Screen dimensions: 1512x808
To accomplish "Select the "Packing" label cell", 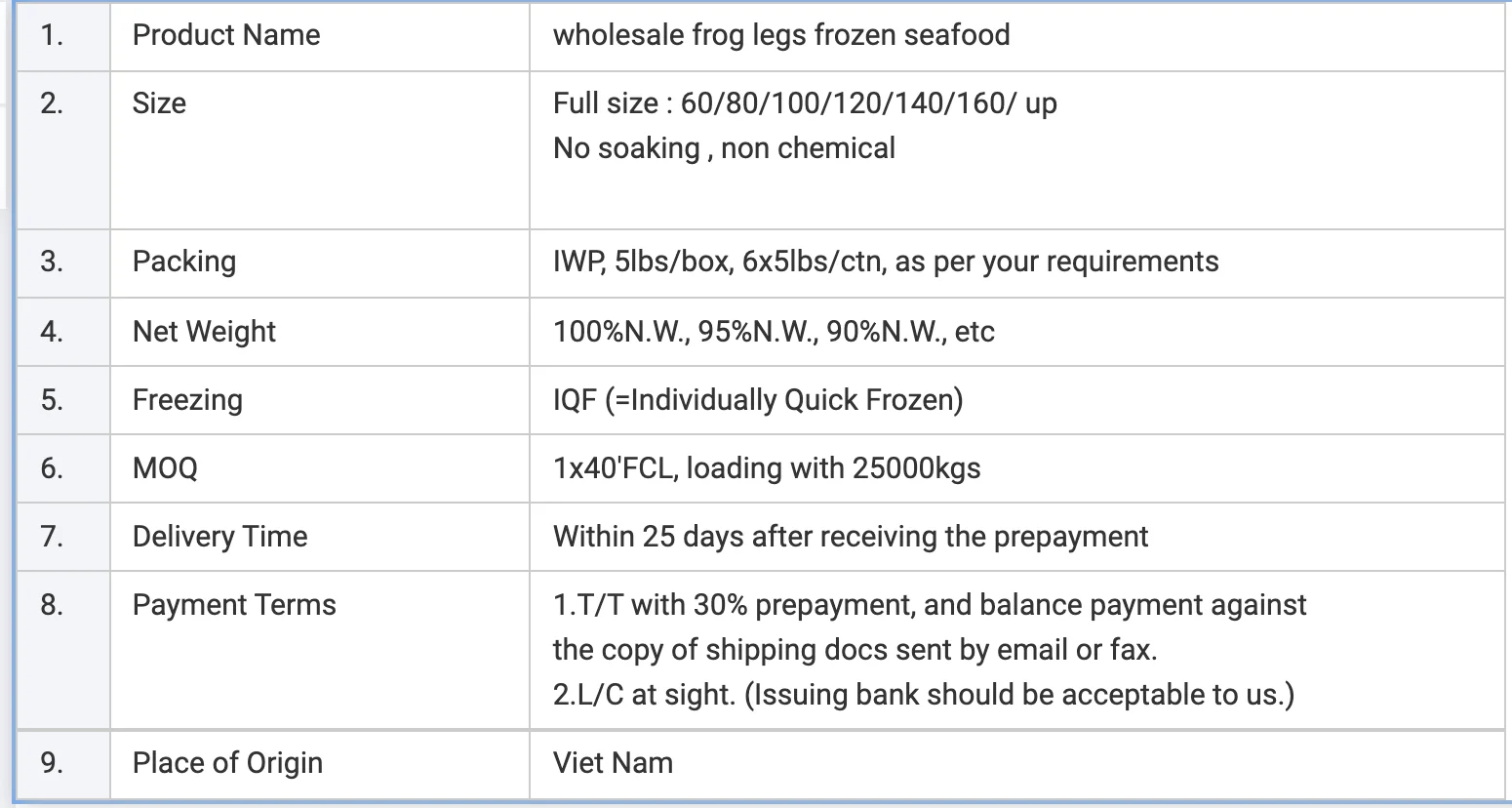I will tap(183, 262).
